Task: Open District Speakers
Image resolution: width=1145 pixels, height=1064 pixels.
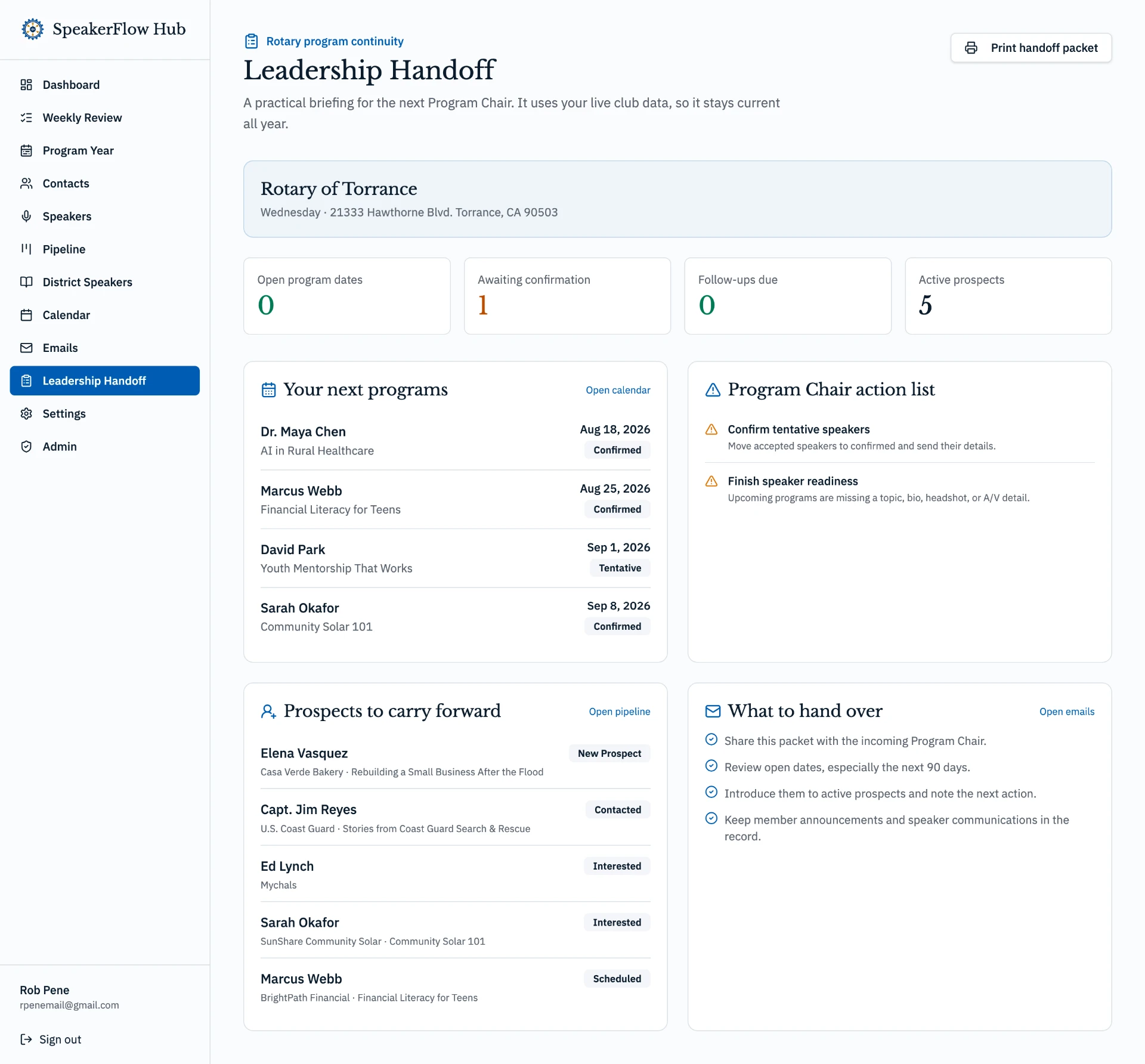Action: [x=105, y=282]
